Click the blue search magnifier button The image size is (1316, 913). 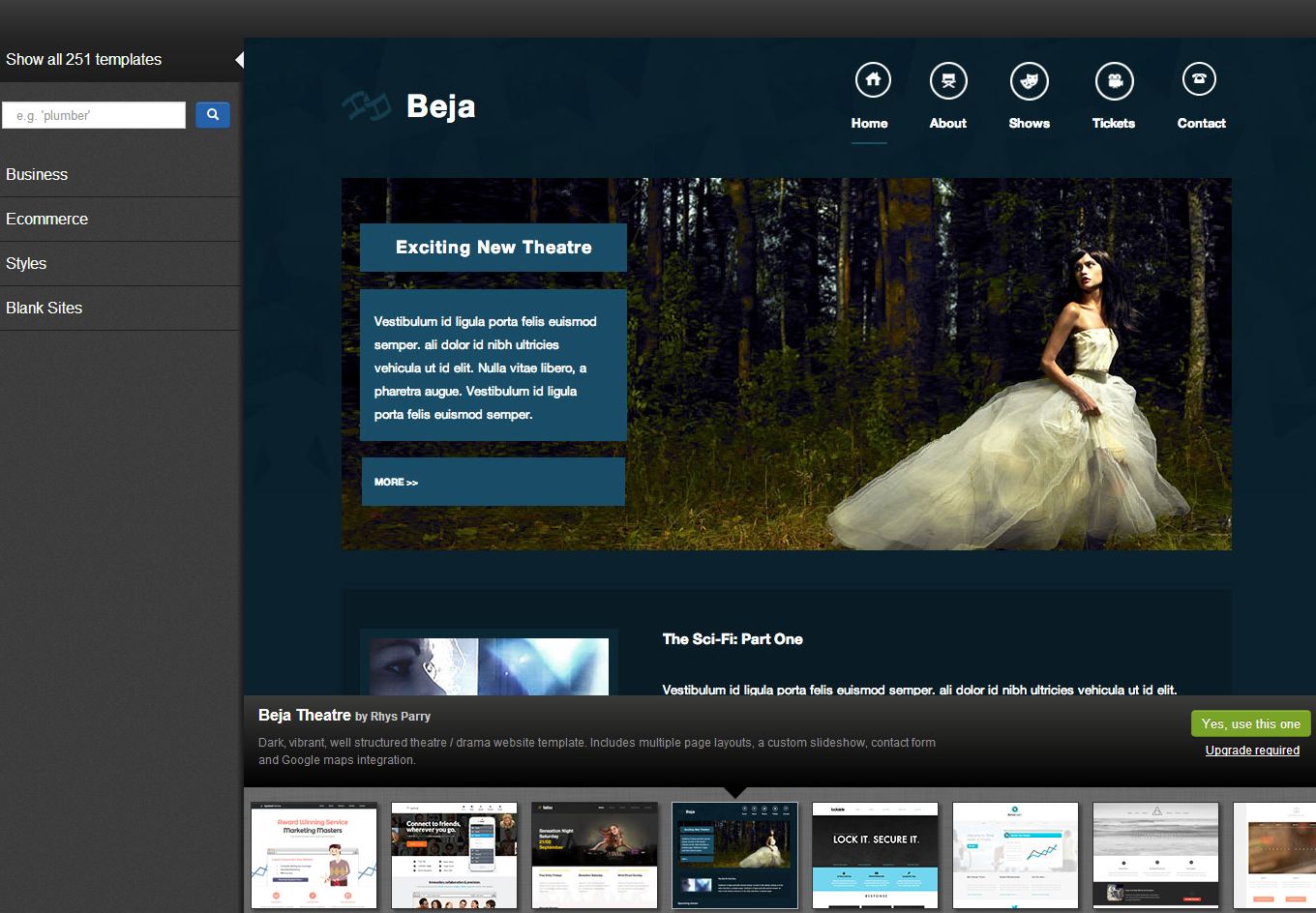(x=213, y=115)
